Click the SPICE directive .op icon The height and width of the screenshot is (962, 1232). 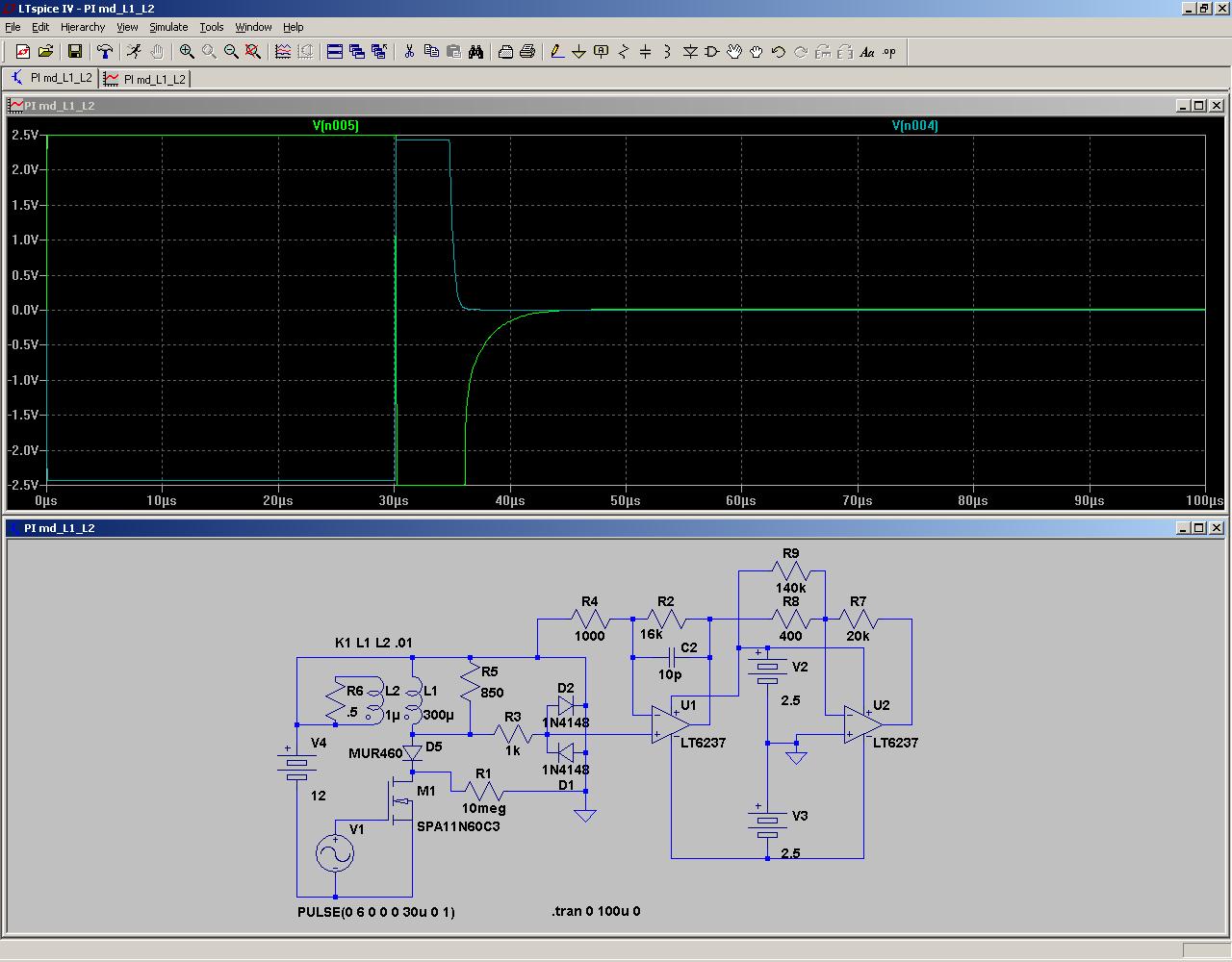pos(889,52)
